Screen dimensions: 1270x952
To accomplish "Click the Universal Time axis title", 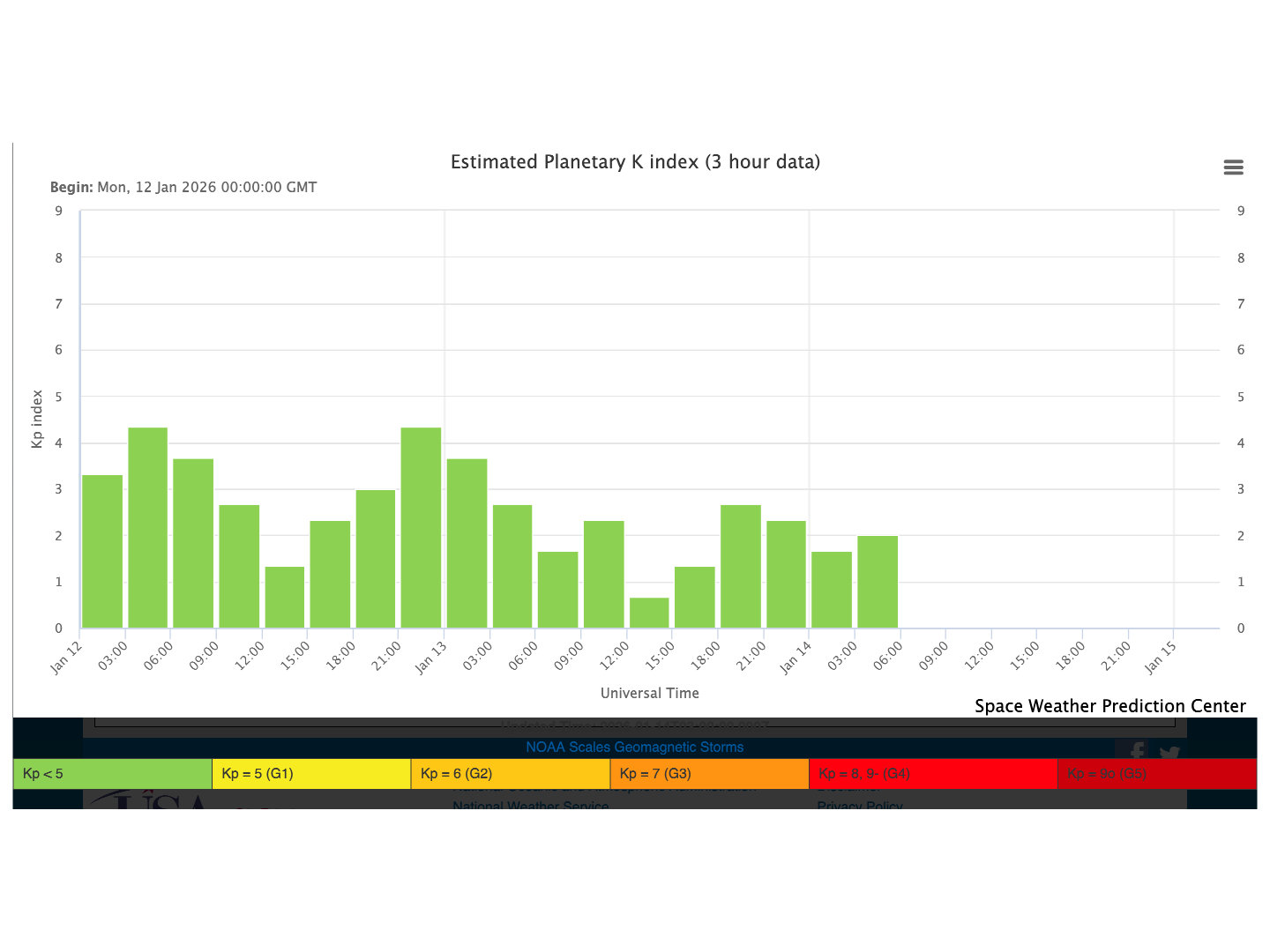I will [649, 693].
